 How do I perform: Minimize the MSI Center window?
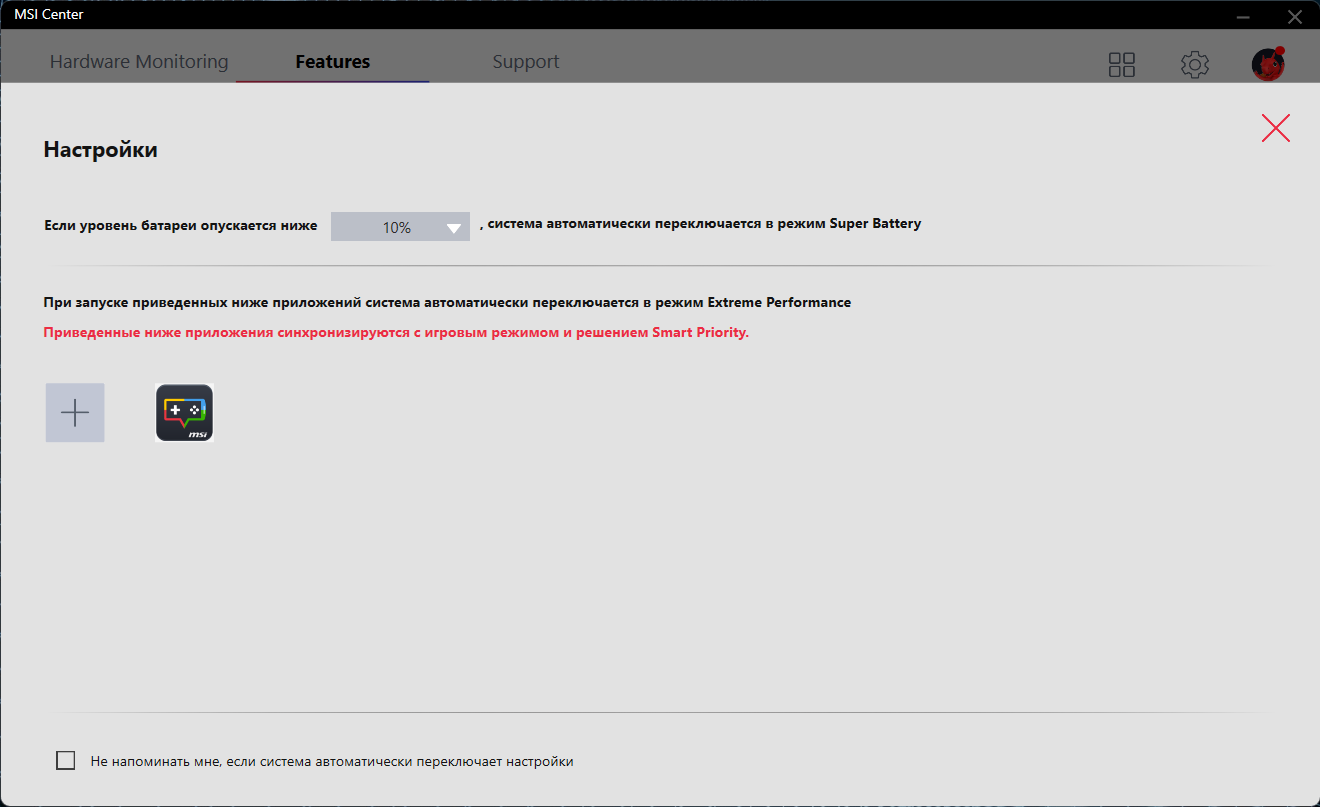click(x=1243, y=16)
